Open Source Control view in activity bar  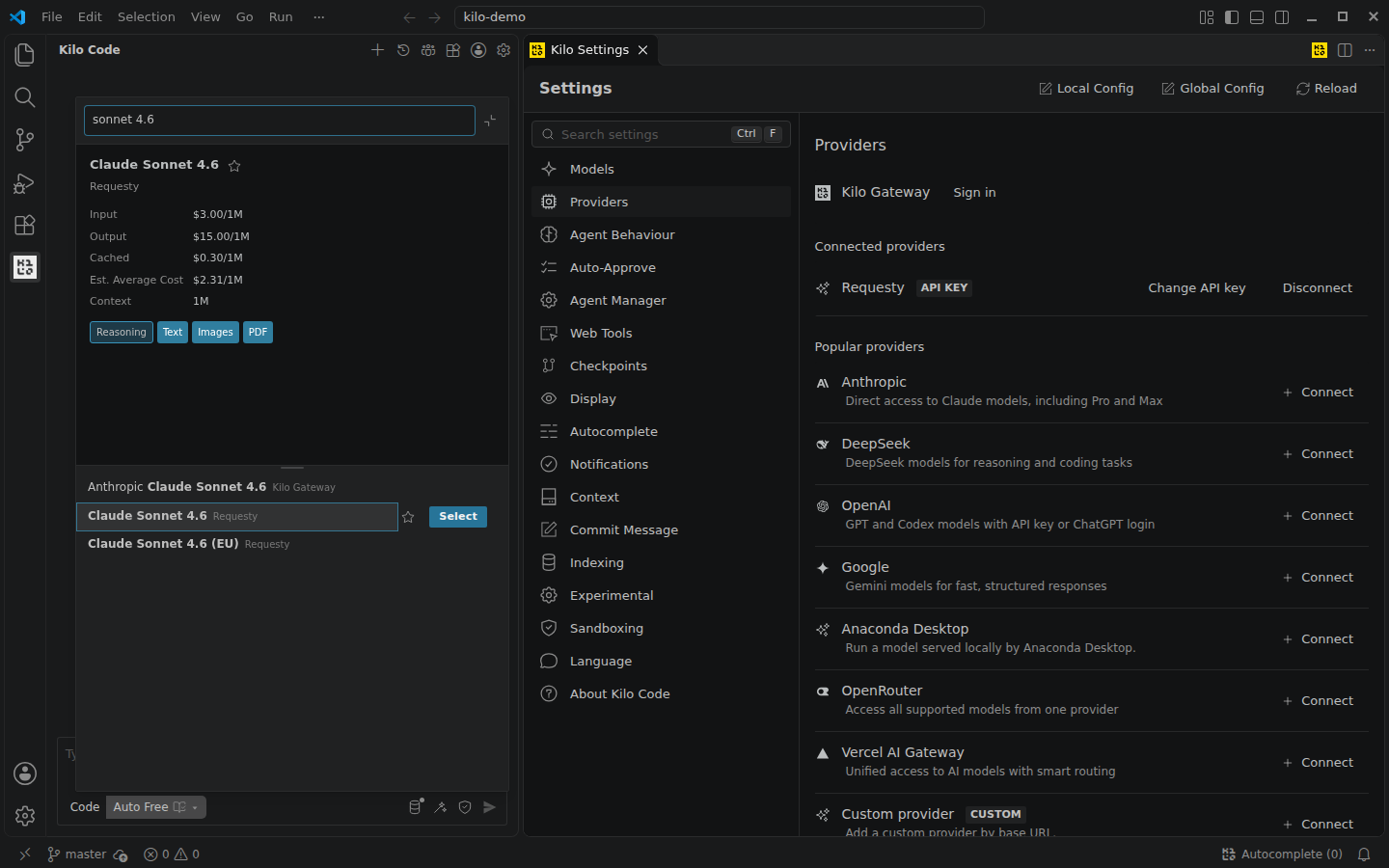click(25, 140)
